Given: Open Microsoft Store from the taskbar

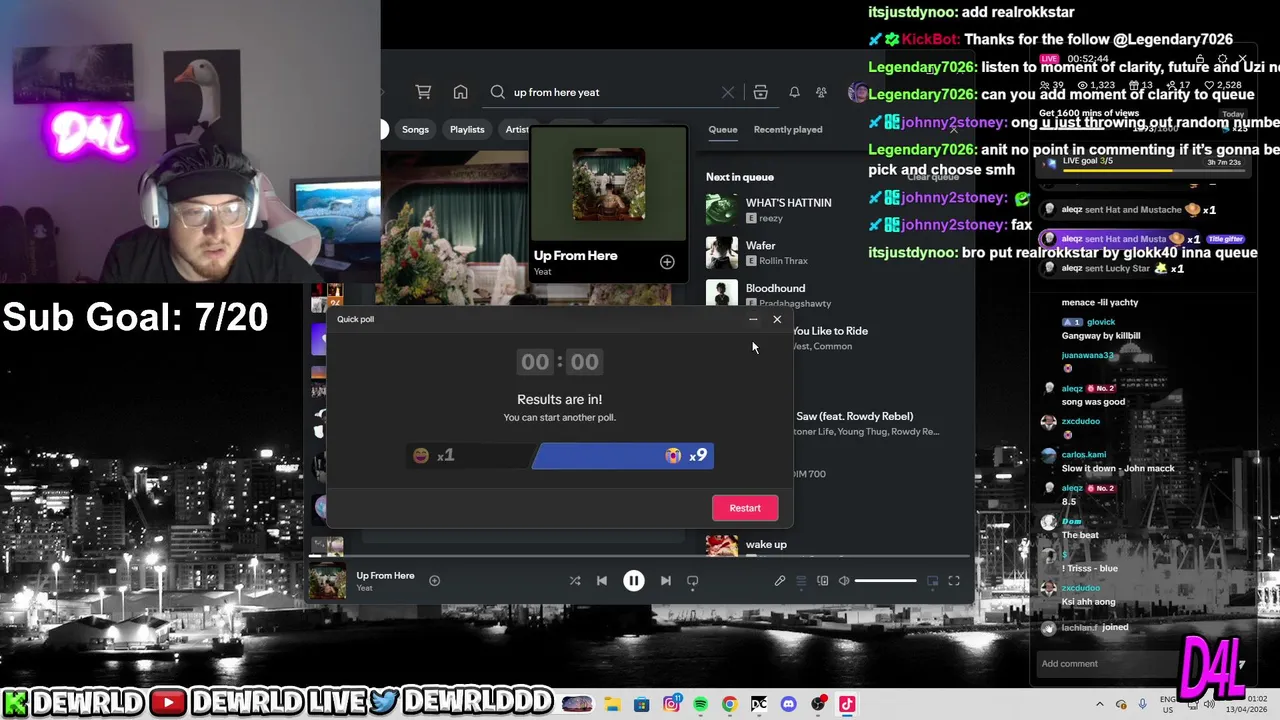Looking at the screenshot, I should pos(642,704).
